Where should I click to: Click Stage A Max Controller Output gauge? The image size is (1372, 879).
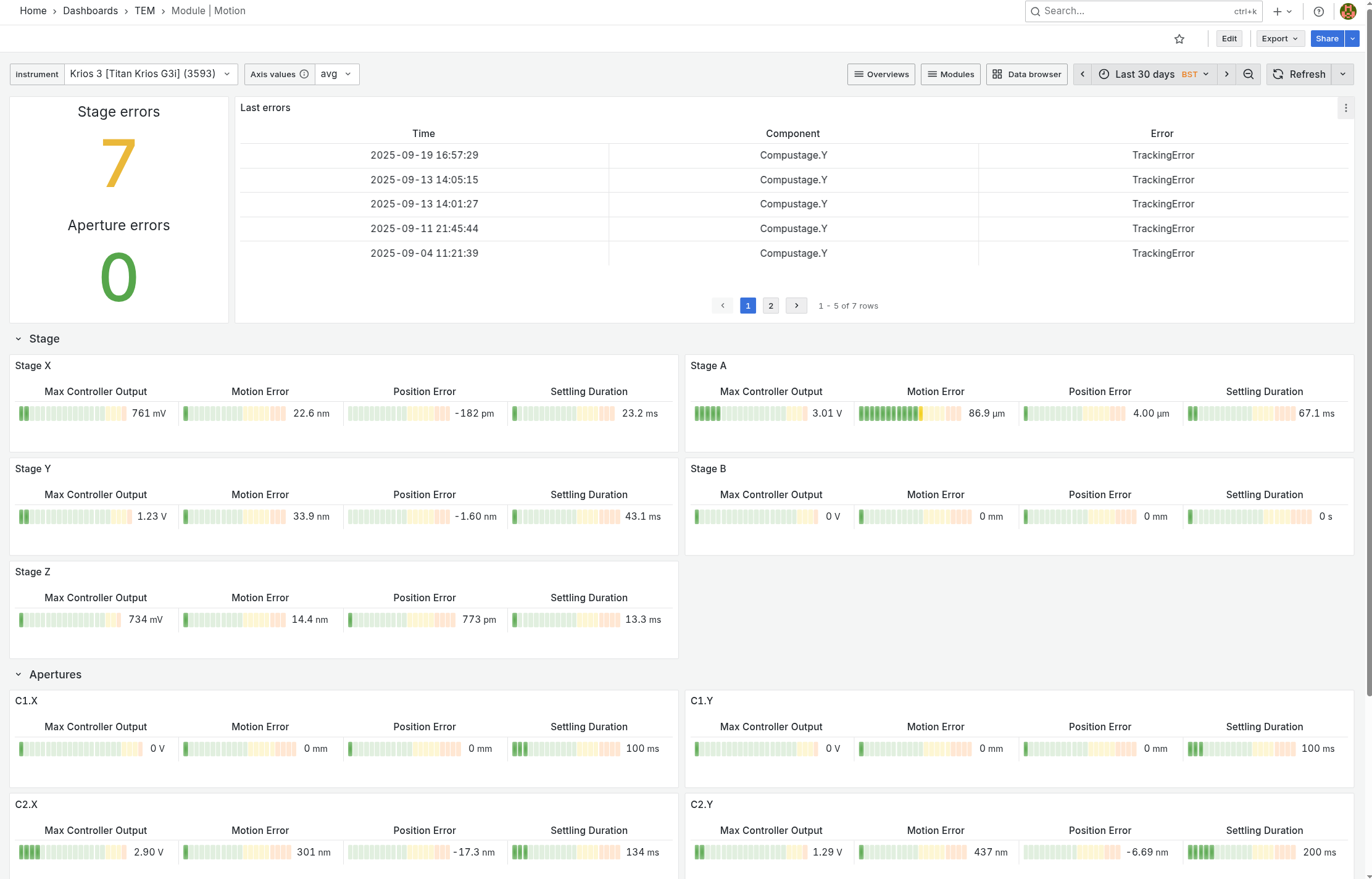point(750,414)
